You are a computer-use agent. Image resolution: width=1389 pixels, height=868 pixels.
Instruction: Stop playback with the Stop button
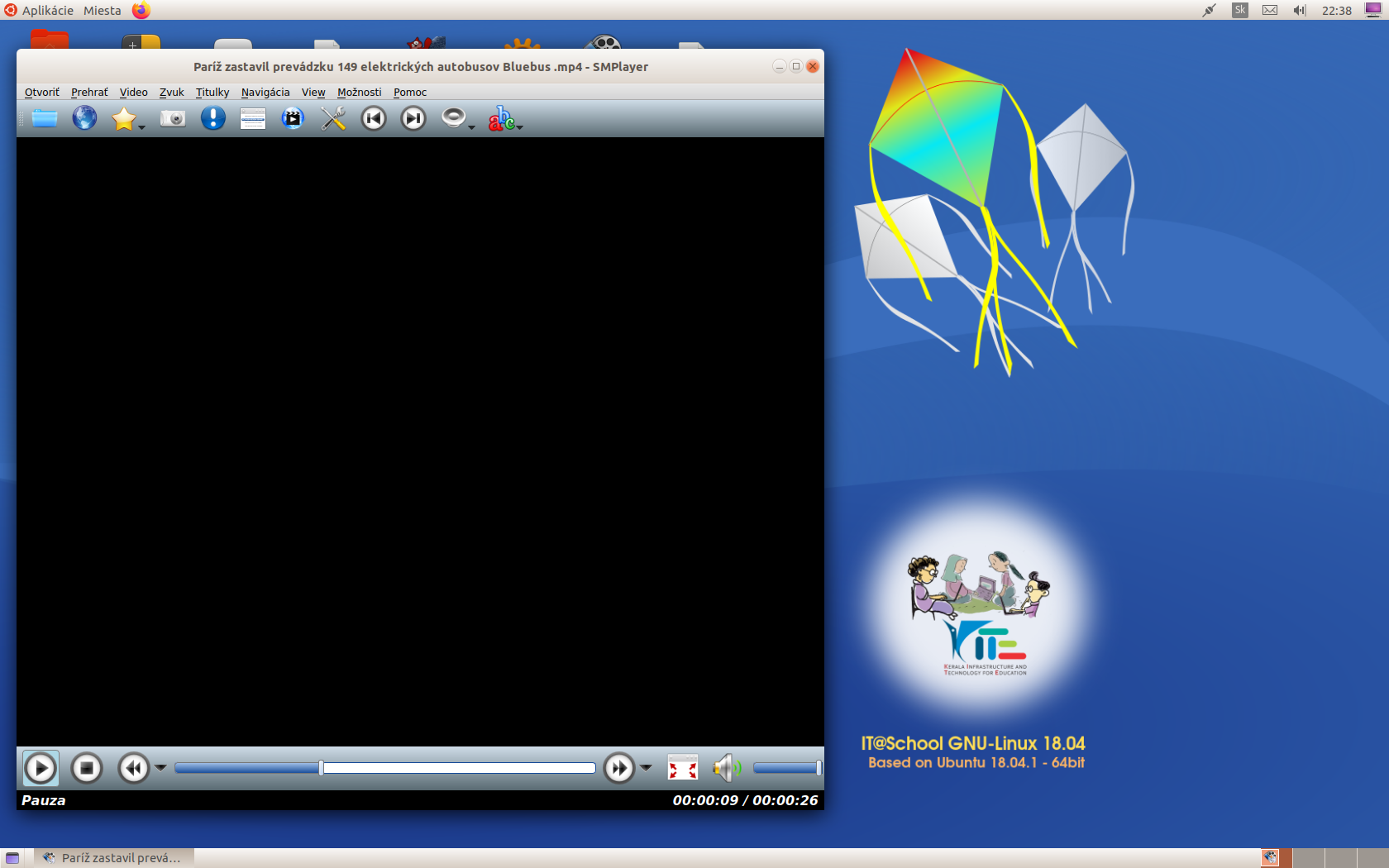tap(87, 768)
